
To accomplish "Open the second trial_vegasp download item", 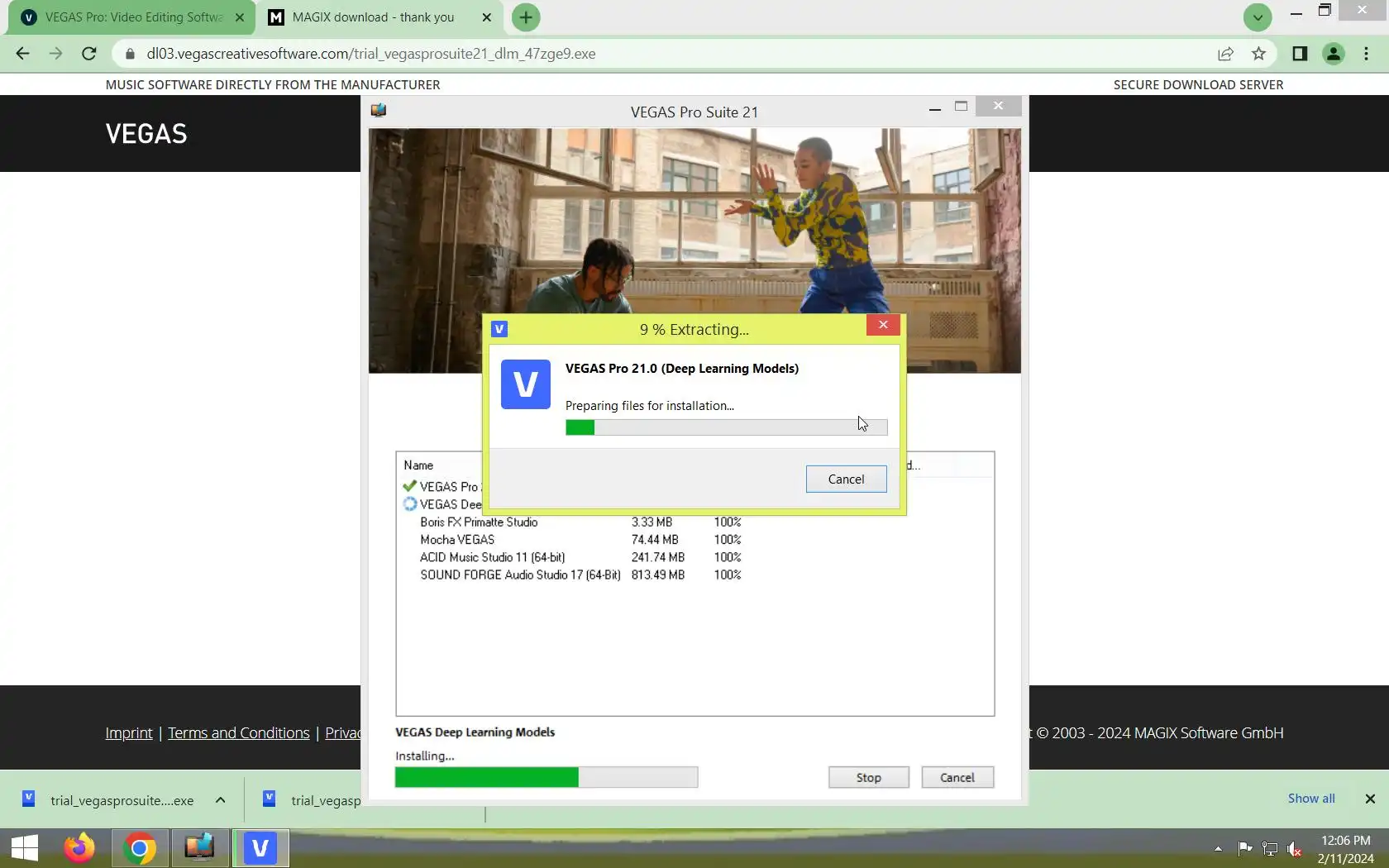I will pyautogui.click(x=313, y=799).
